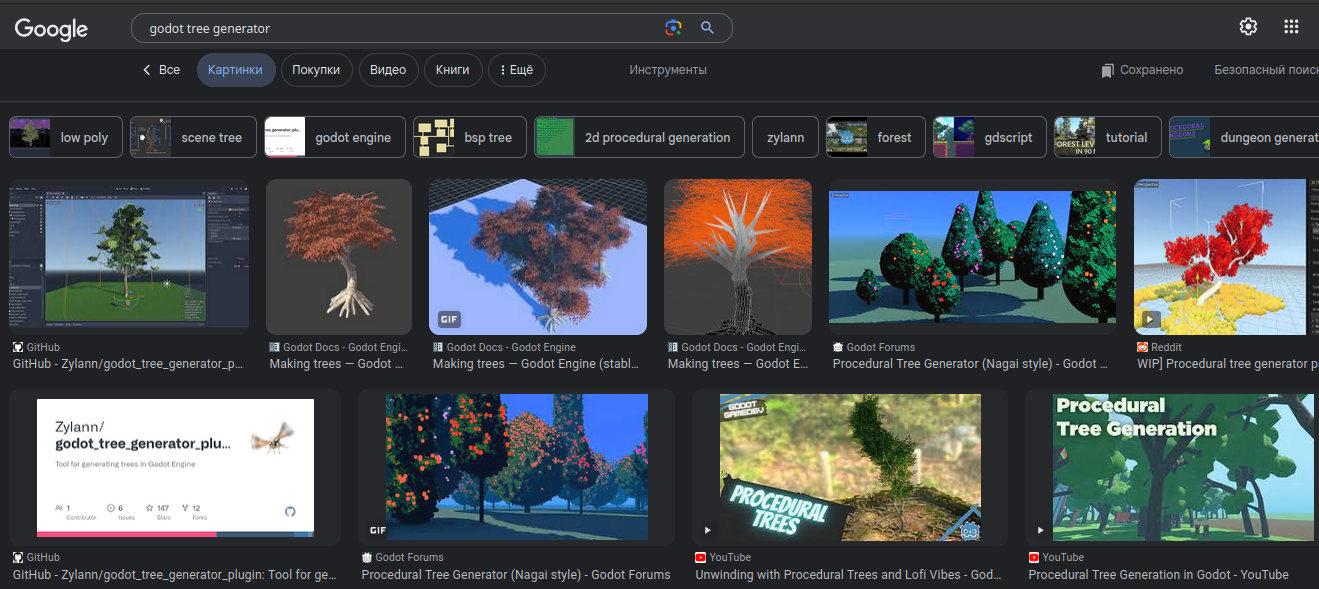Screen dimensions: 1319x589
Task: Open Procedural Tree Generator (Nagai style) - Godot ... link
Action: coord(970,364)
